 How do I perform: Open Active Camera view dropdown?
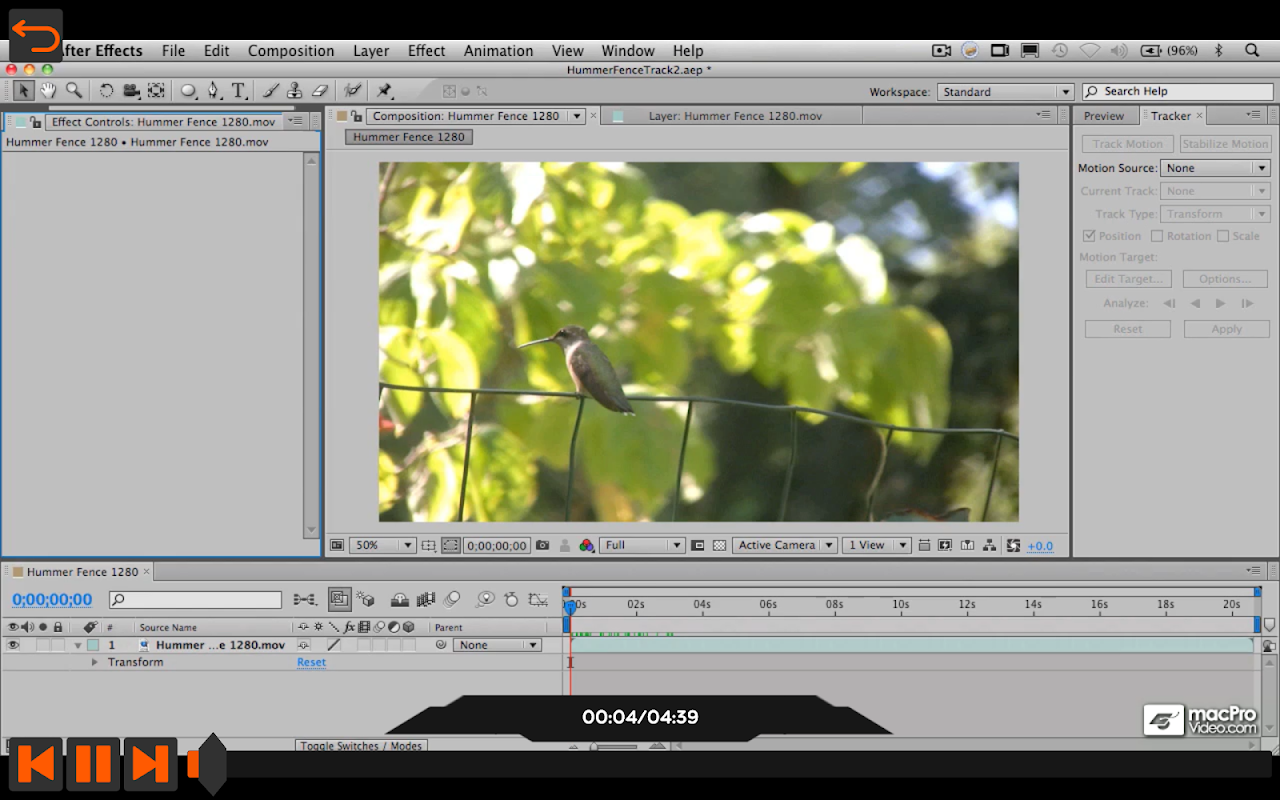785,546
